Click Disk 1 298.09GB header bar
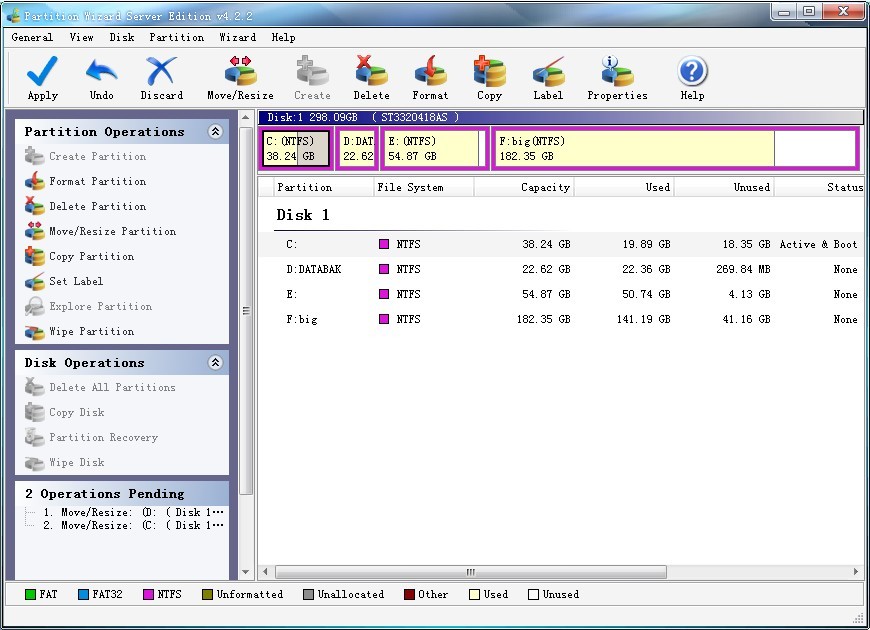 560,117
